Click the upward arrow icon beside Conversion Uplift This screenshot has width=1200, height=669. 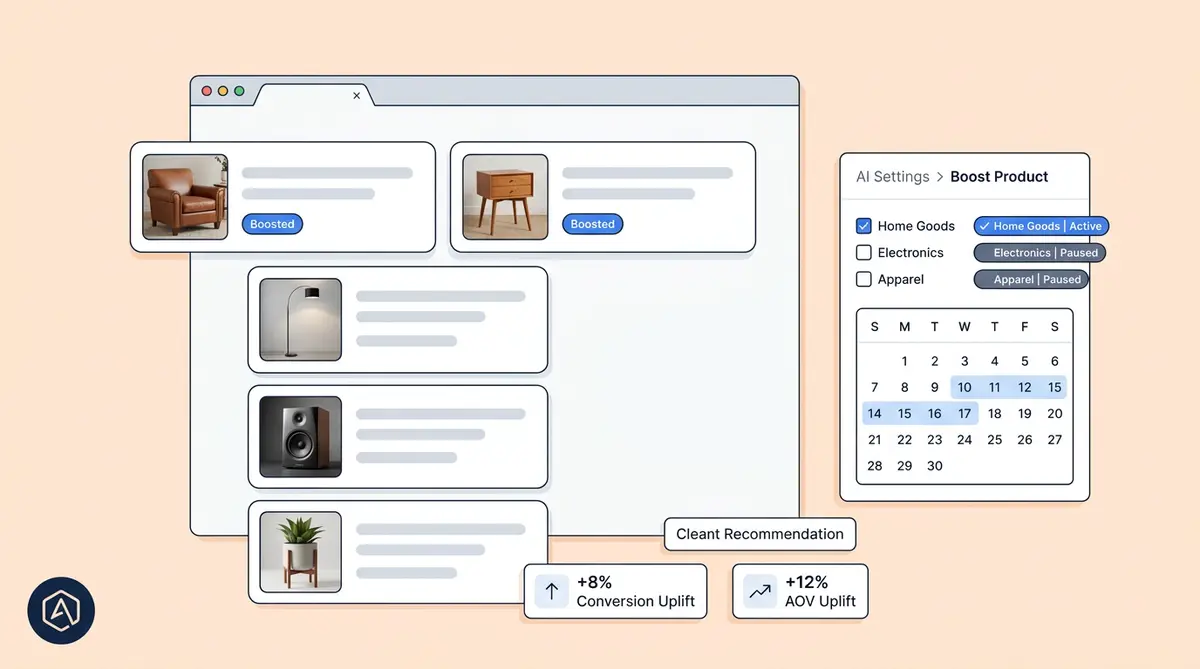(x=551, y=591)
